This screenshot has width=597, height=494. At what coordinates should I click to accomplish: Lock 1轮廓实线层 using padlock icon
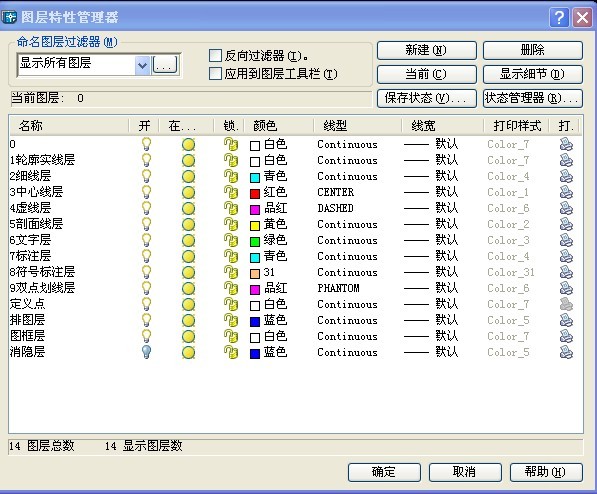point(231,160)
